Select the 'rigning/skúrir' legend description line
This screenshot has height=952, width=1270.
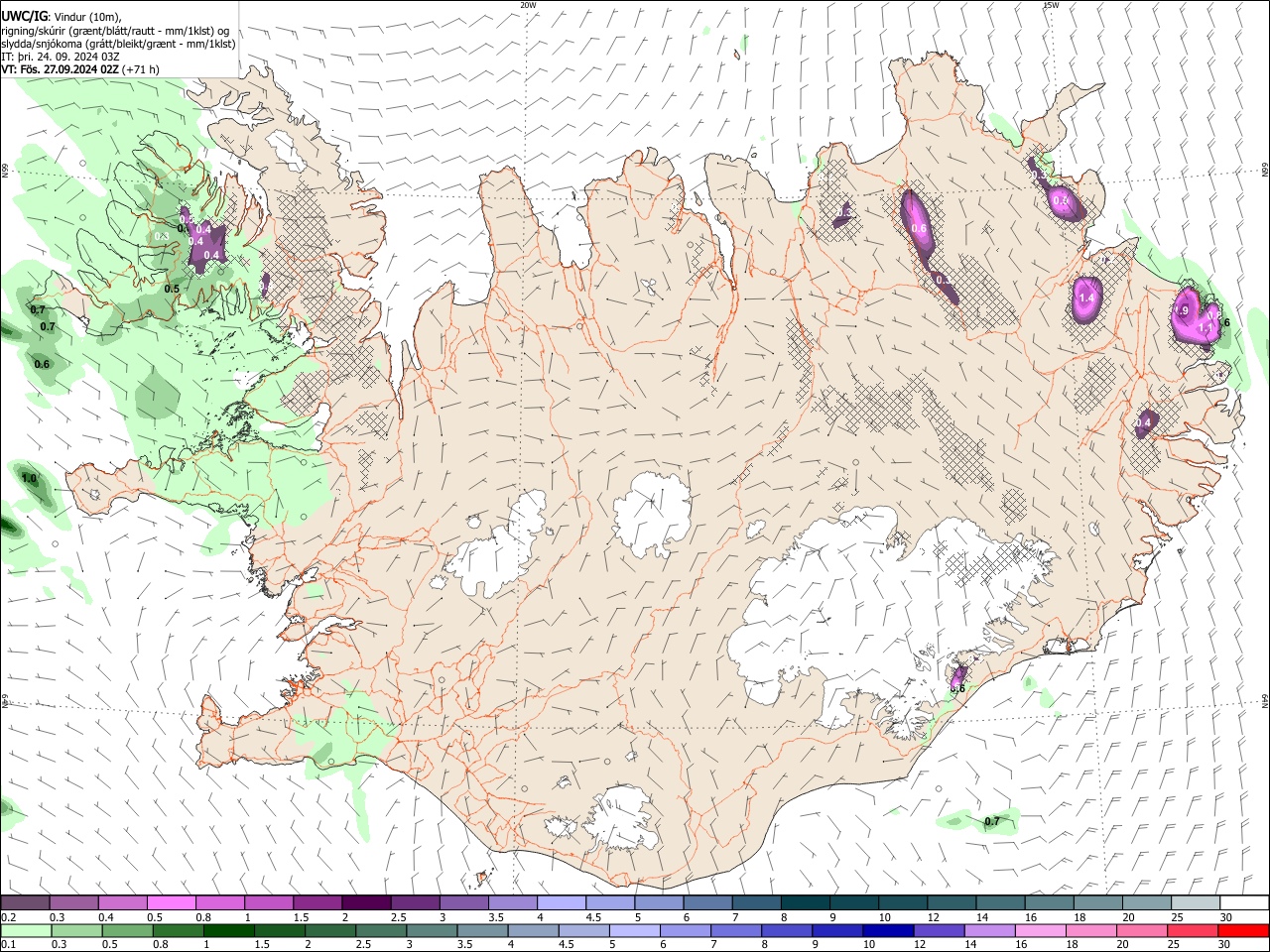tap(115, 31)
